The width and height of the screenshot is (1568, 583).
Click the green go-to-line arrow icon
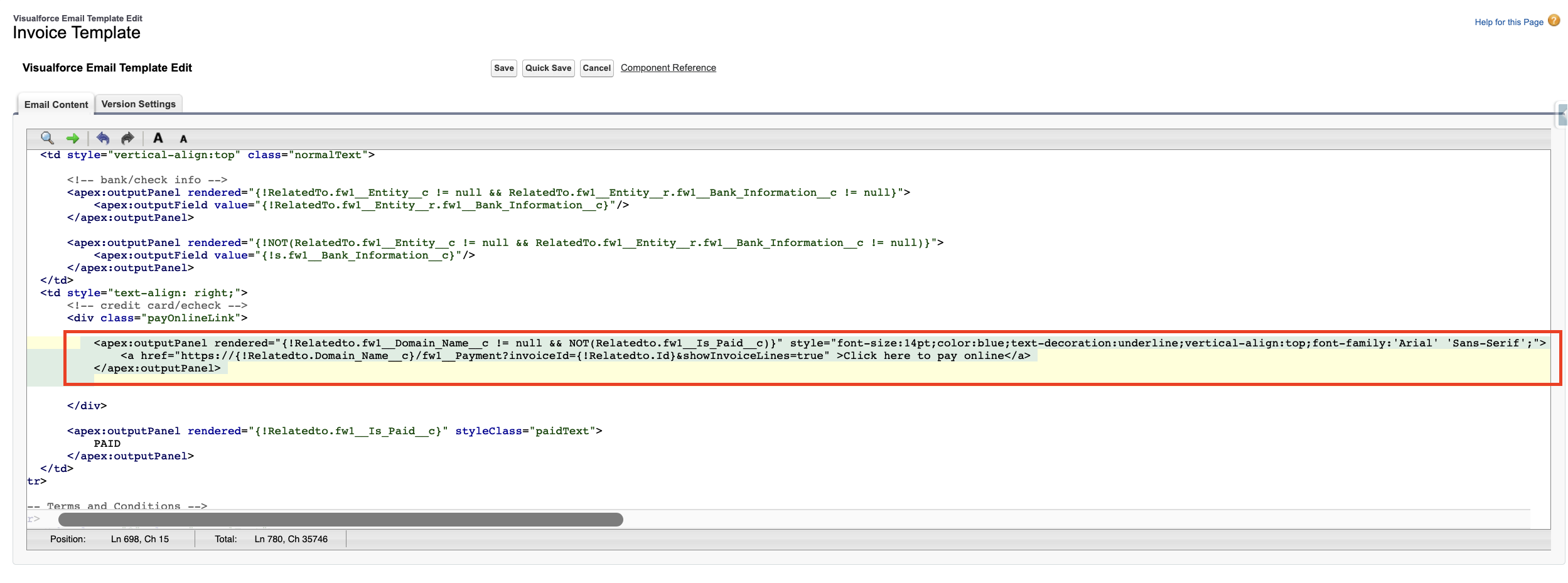tap(73, 138)
